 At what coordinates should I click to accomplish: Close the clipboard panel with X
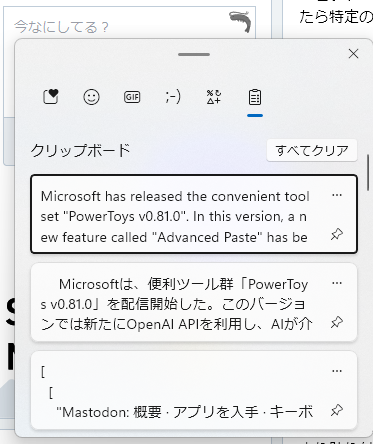353,54
